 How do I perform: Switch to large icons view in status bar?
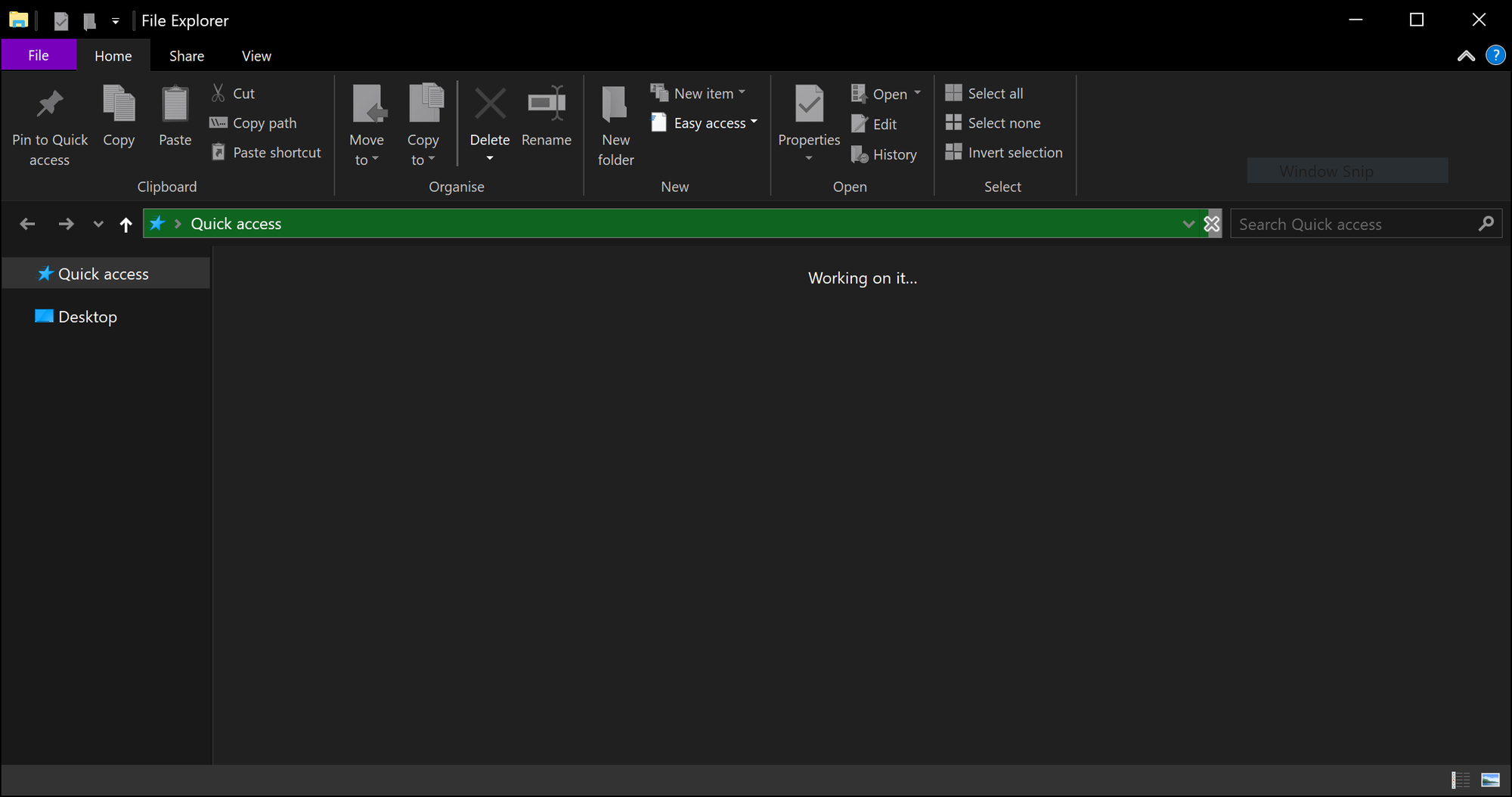click(x=1490, y=780)
